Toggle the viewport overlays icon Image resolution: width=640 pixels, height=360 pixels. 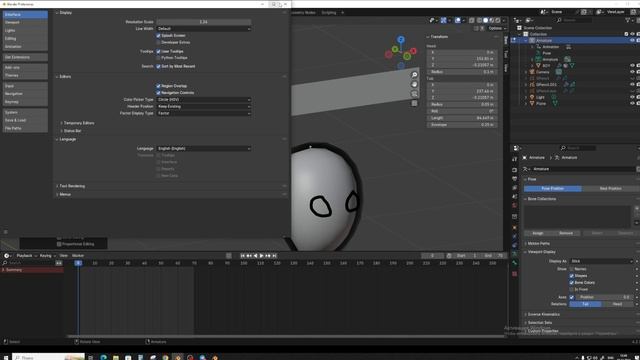pyautogui.click(x=458, y=20)
